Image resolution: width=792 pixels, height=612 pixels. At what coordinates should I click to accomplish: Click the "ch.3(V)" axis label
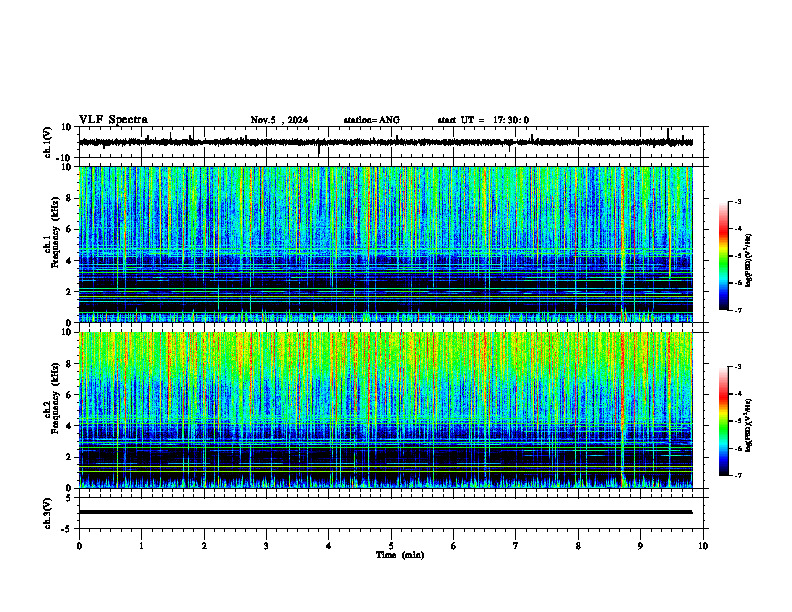pos(48,513)
